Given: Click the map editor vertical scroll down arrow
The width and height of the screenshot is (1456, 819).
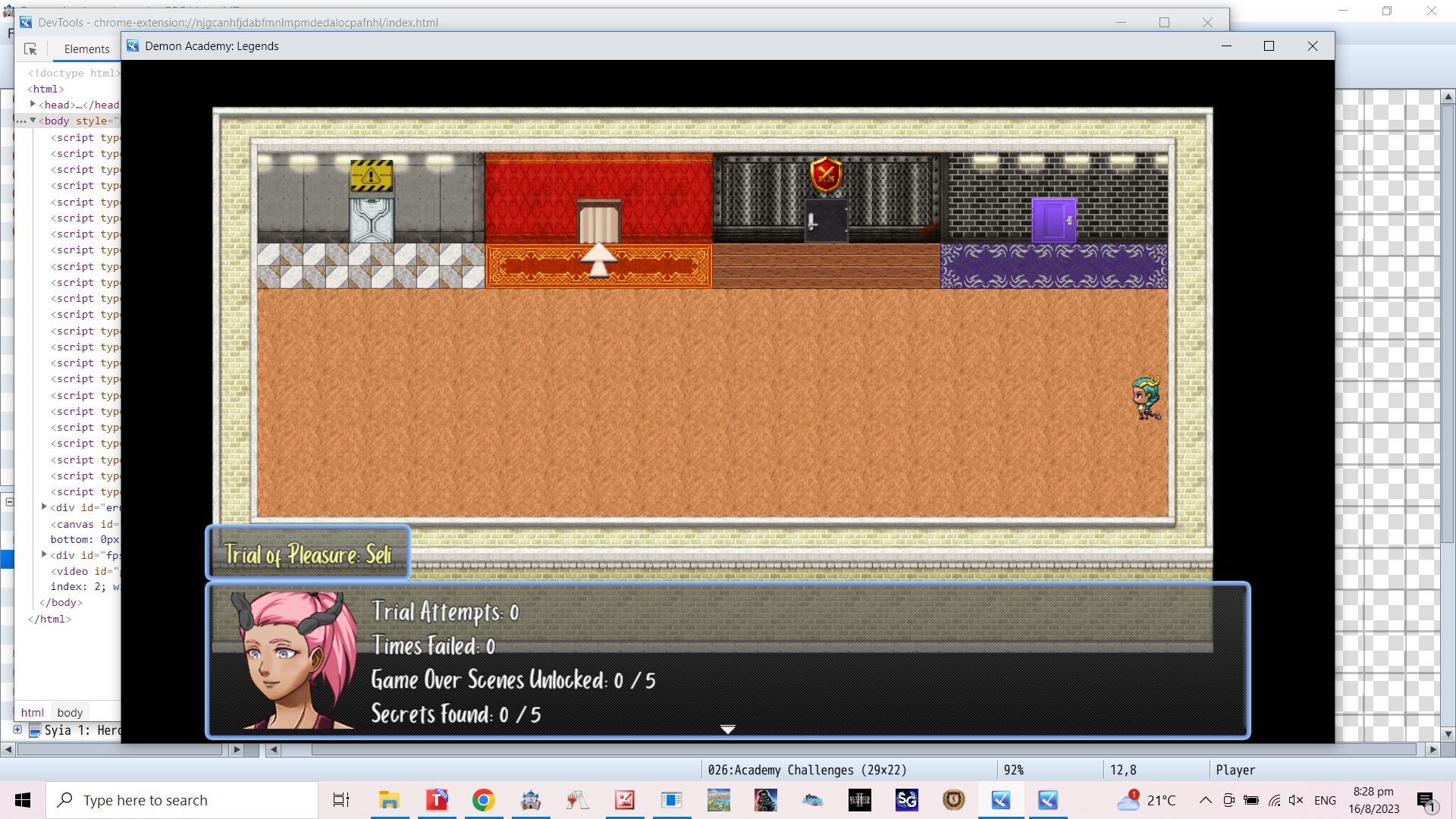Looking at the screenshot, I should [1448, 734].
